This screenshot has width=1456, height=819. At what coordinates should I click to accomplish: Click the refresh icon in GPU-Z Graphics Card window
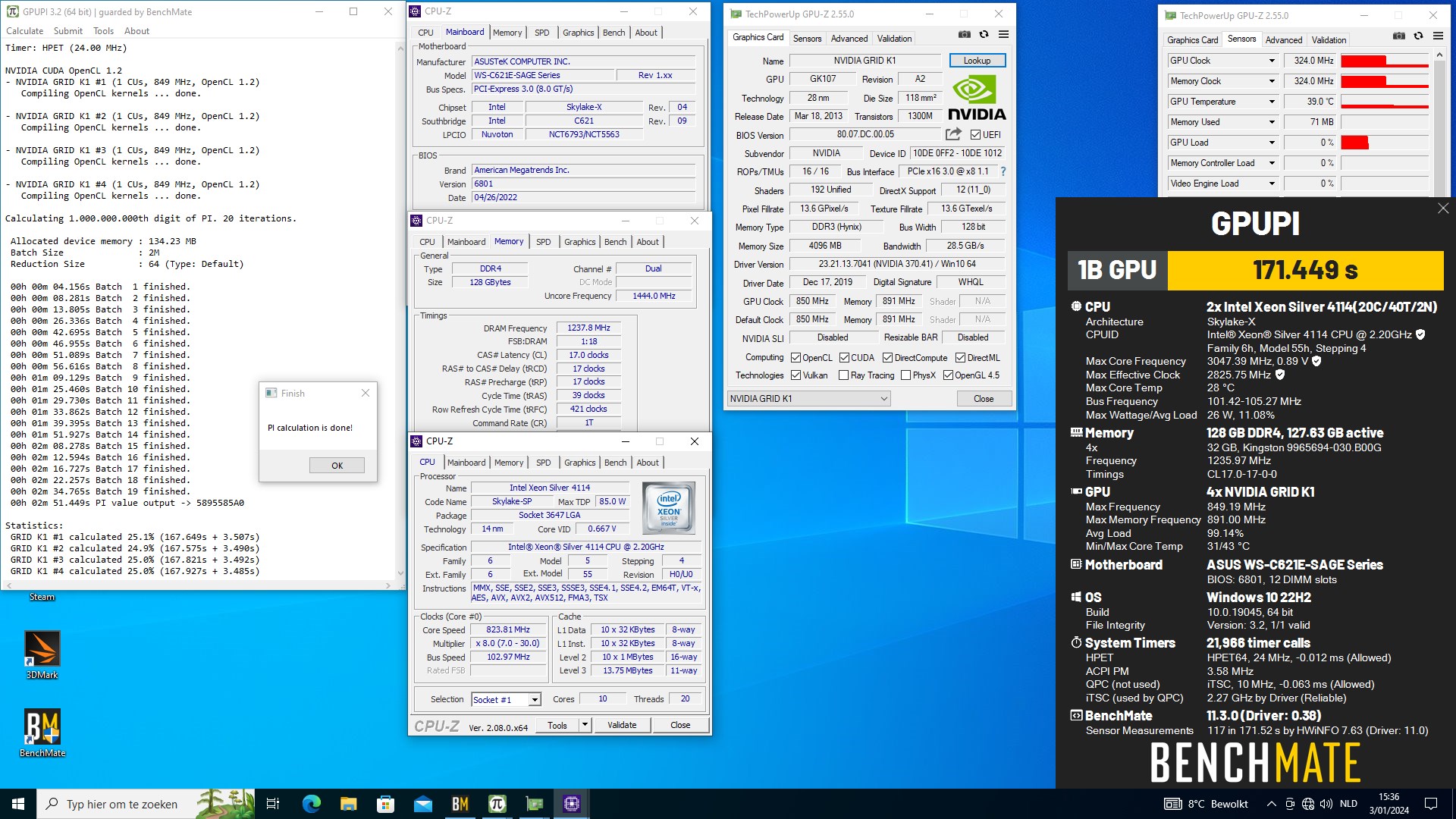point(984,35)
